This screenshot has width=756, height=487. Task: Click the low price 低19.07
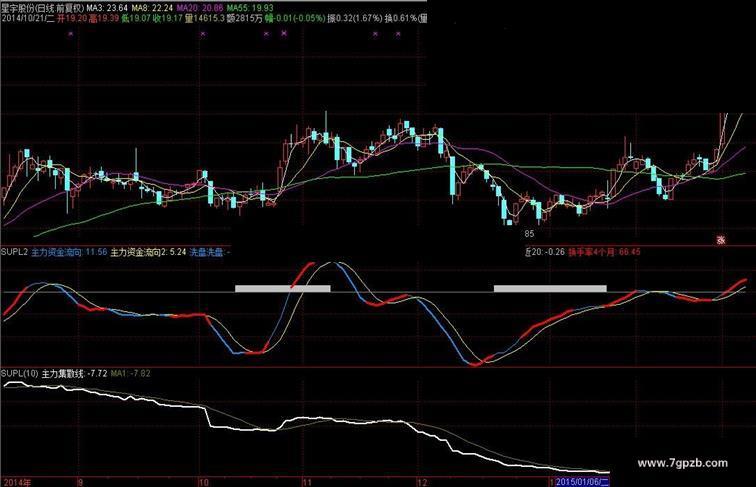coord(136,18)
